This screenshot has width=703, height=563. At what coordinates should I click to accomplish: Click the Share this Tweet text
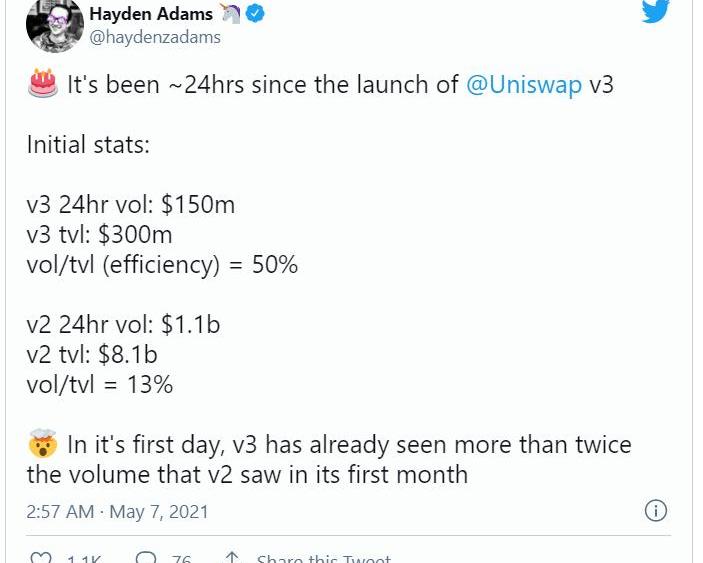click(324, 559)
